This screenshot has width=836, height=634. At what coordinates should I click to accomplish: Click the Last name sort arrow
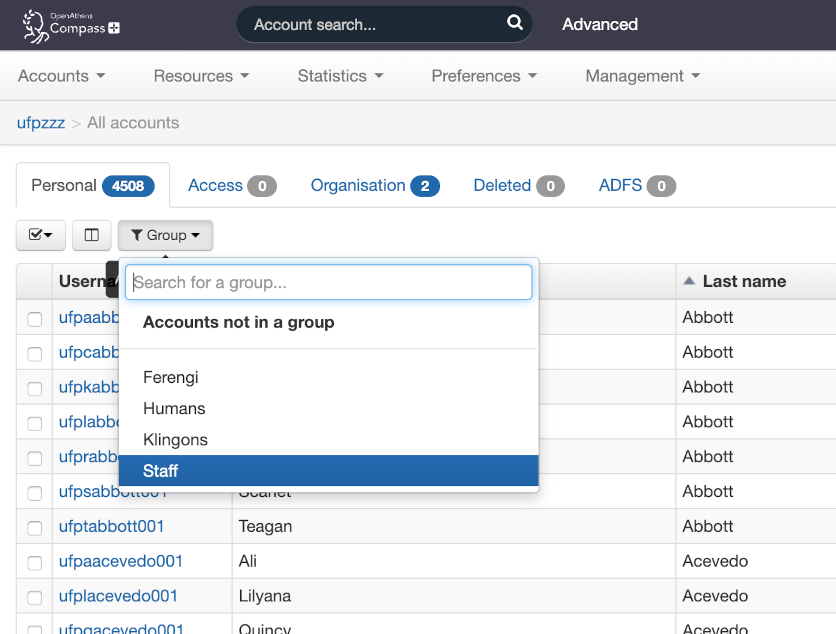pos(689,281)
